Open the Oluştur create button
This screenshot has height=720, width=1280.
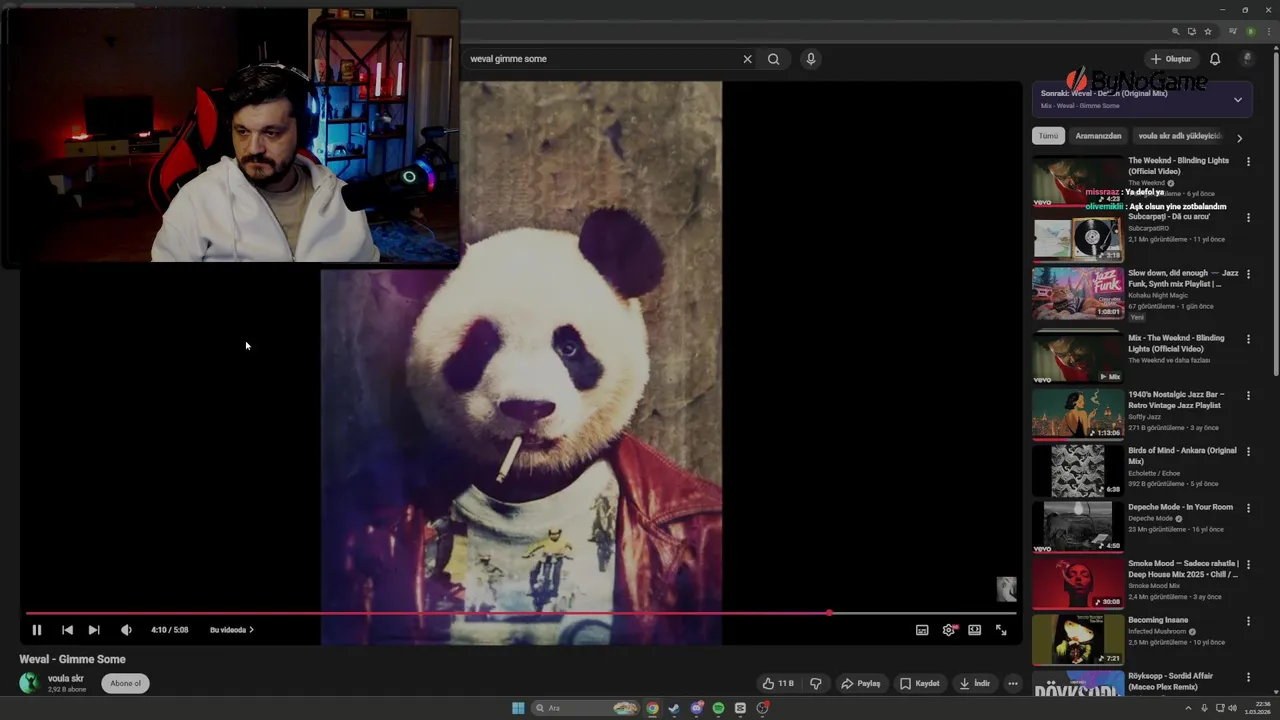(x=1170, y=59)
